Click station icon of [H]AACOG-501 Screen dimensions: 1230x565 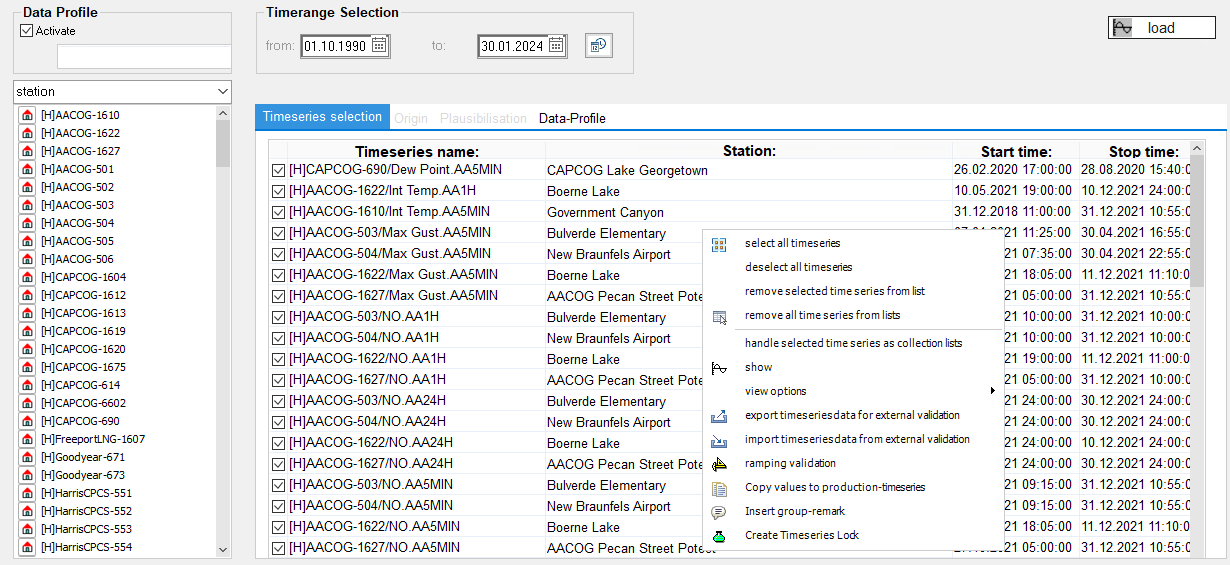pyautogui.click(x=28, y=169)
